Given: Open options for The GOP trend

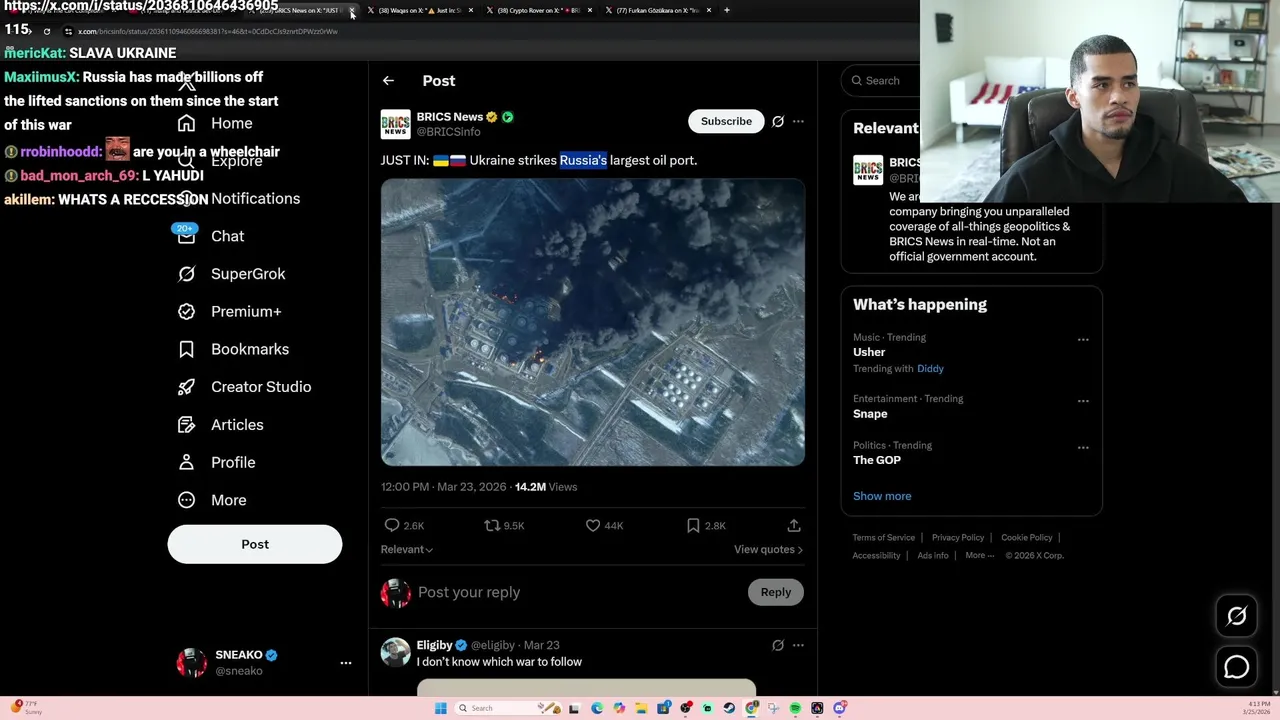Looking at the screenshot, I should 1083,448.
